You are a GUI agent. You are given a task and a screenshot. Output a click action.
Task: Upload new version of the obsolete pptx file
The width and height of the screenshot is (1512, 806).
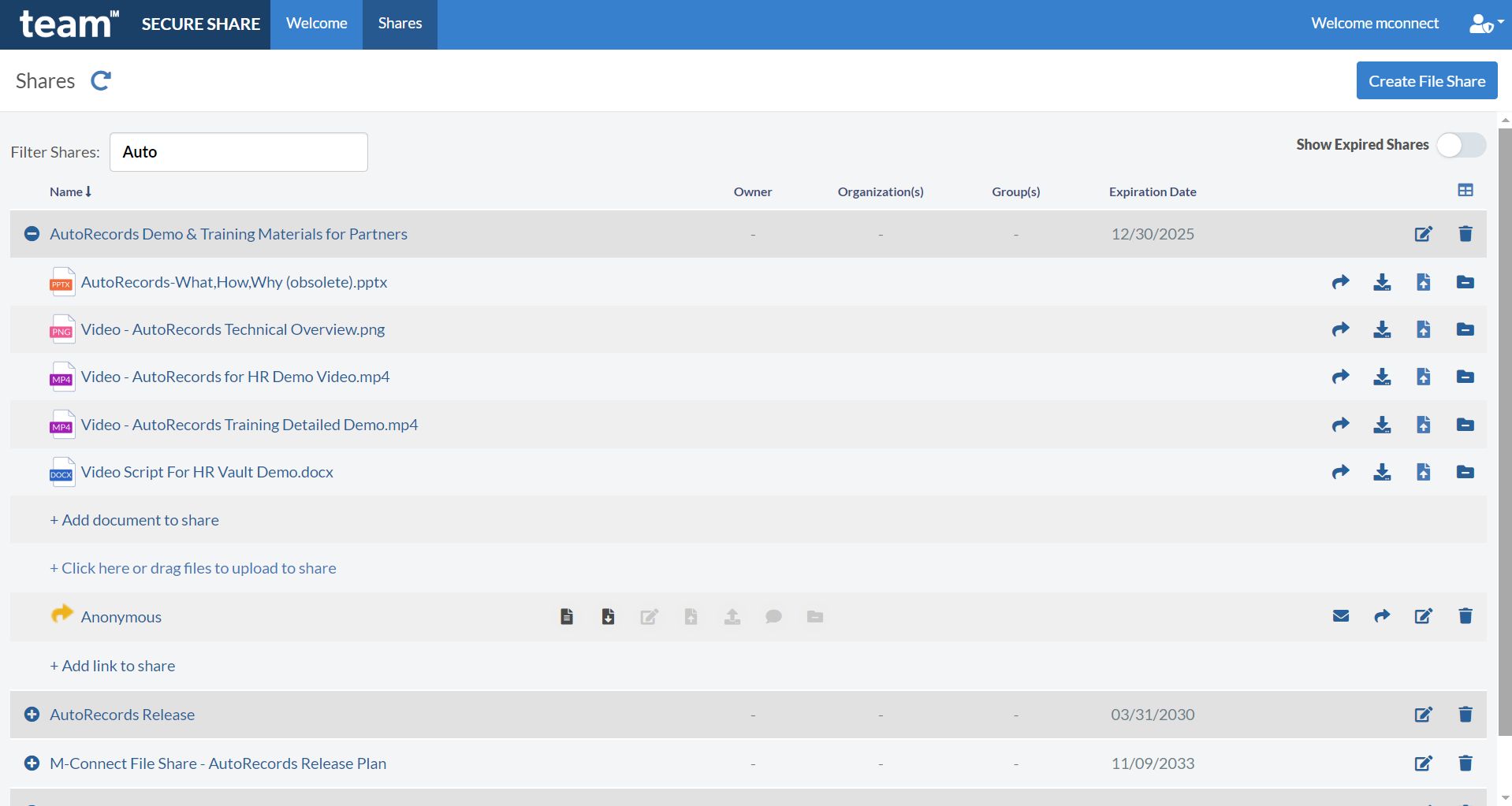[1424, 282]
